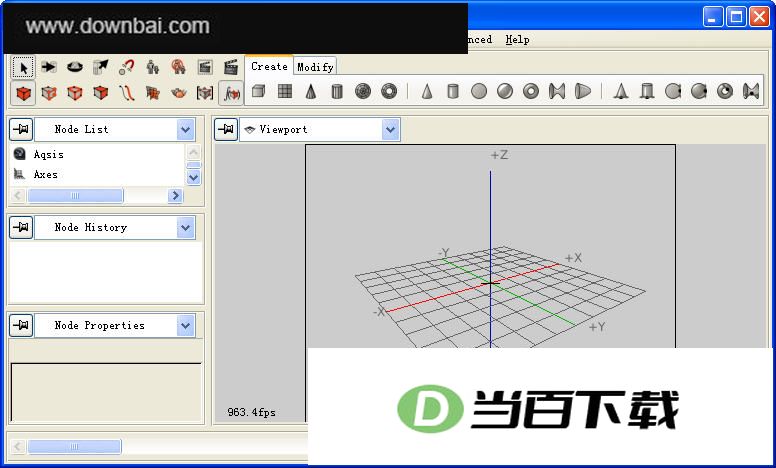Viewport: 776px width, 468px height.
Task: Minimize the application window
Action: click(713, 17)
